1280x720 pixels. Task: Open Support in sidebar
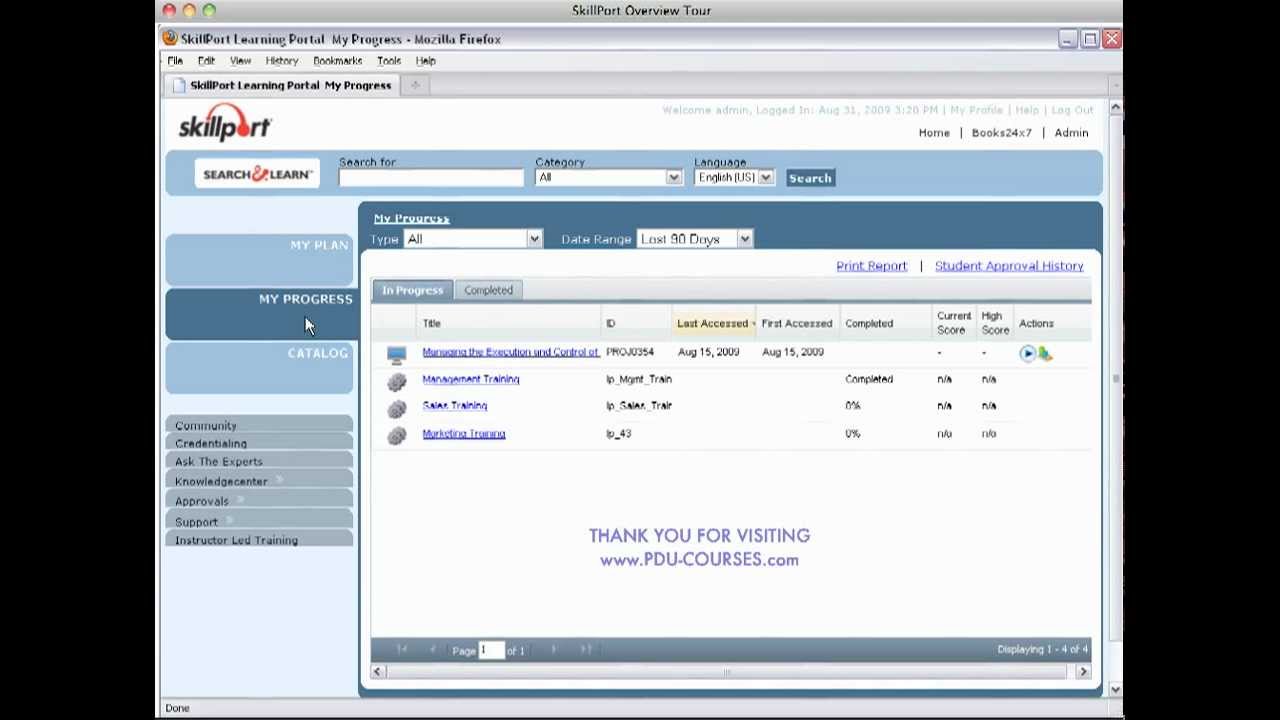coord(259,521)
